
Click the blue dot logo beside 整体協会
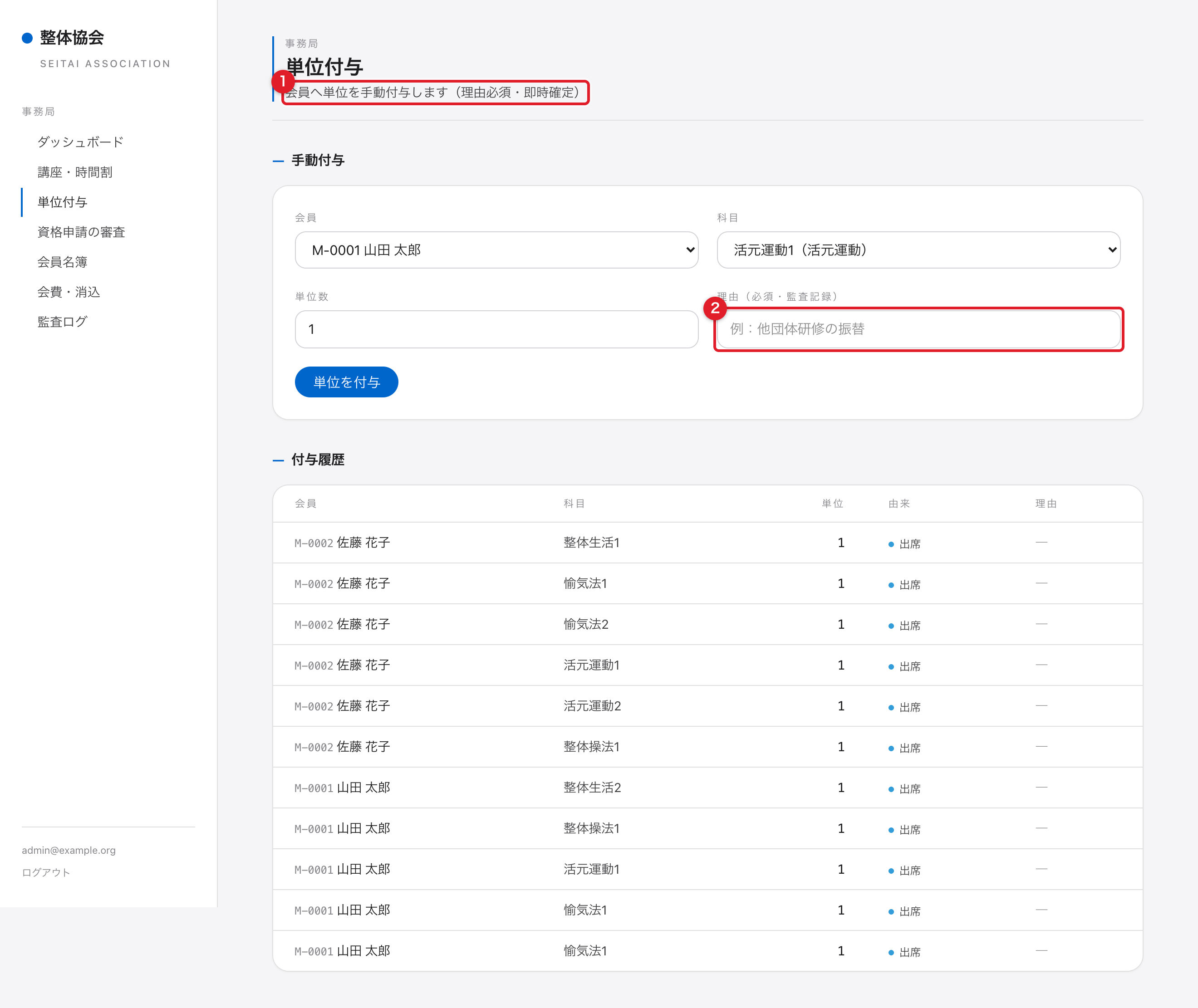pyautogui.click(x=27, y=38)
